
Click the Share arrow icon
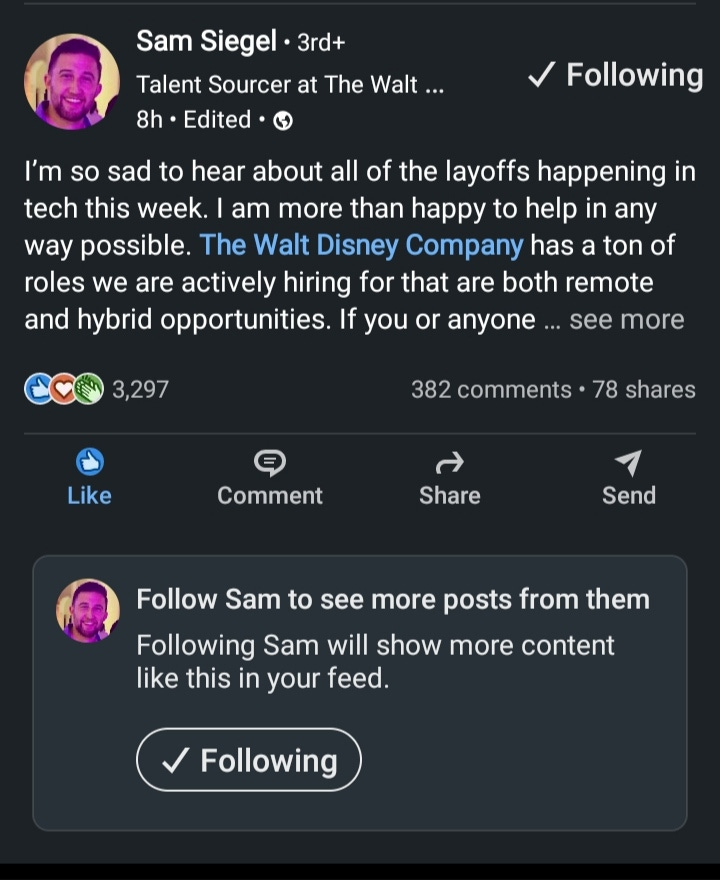tap(449, 461)
